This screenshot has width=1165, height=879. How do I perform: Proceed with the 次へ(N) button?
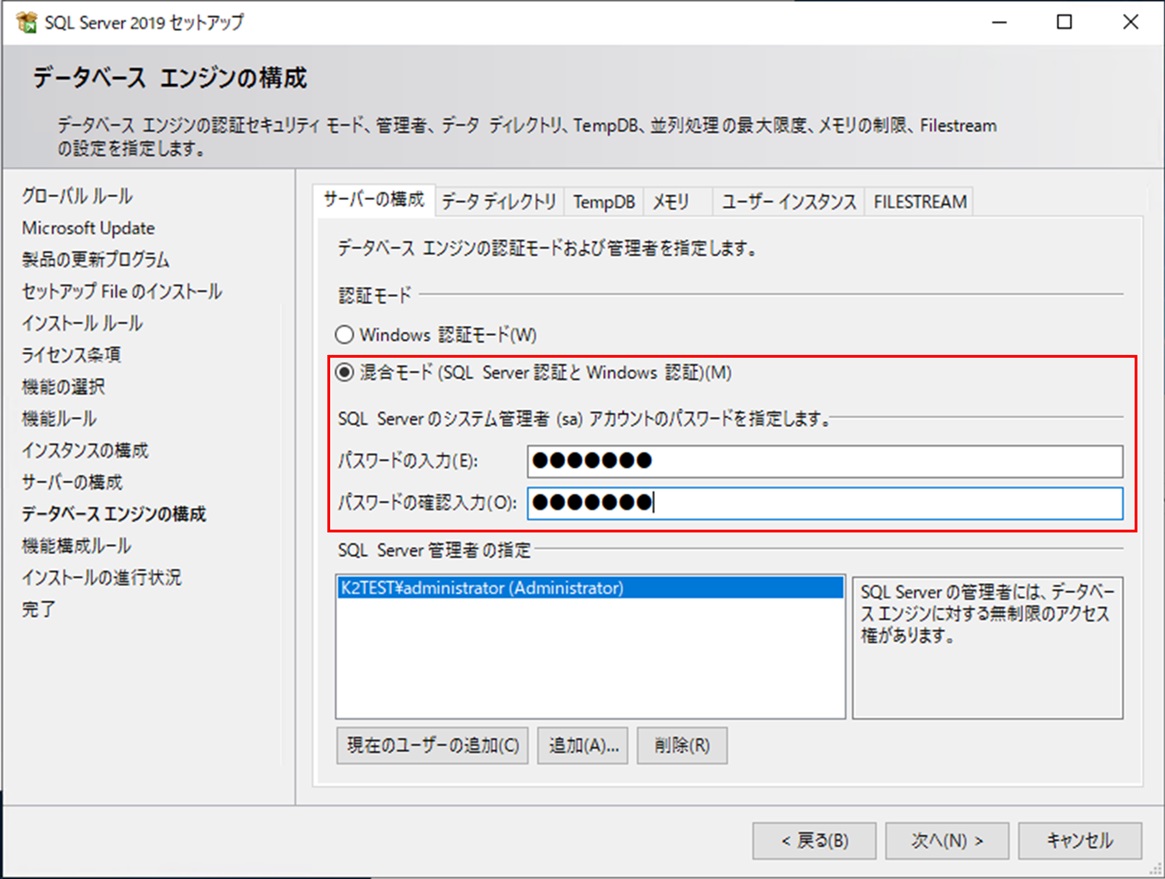point(946,841)
